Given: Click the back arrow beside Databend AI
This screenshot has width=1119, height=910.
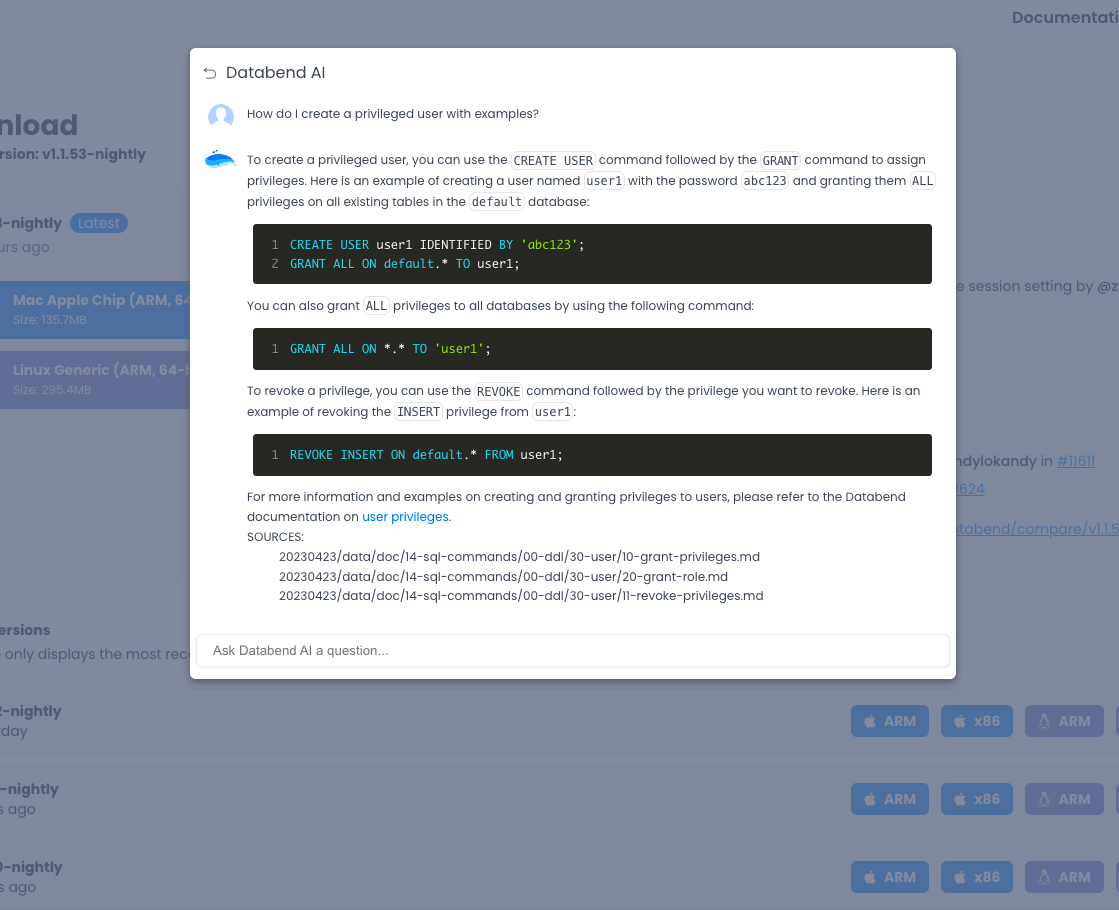Looking at the screenshot, I should (210, 73).
